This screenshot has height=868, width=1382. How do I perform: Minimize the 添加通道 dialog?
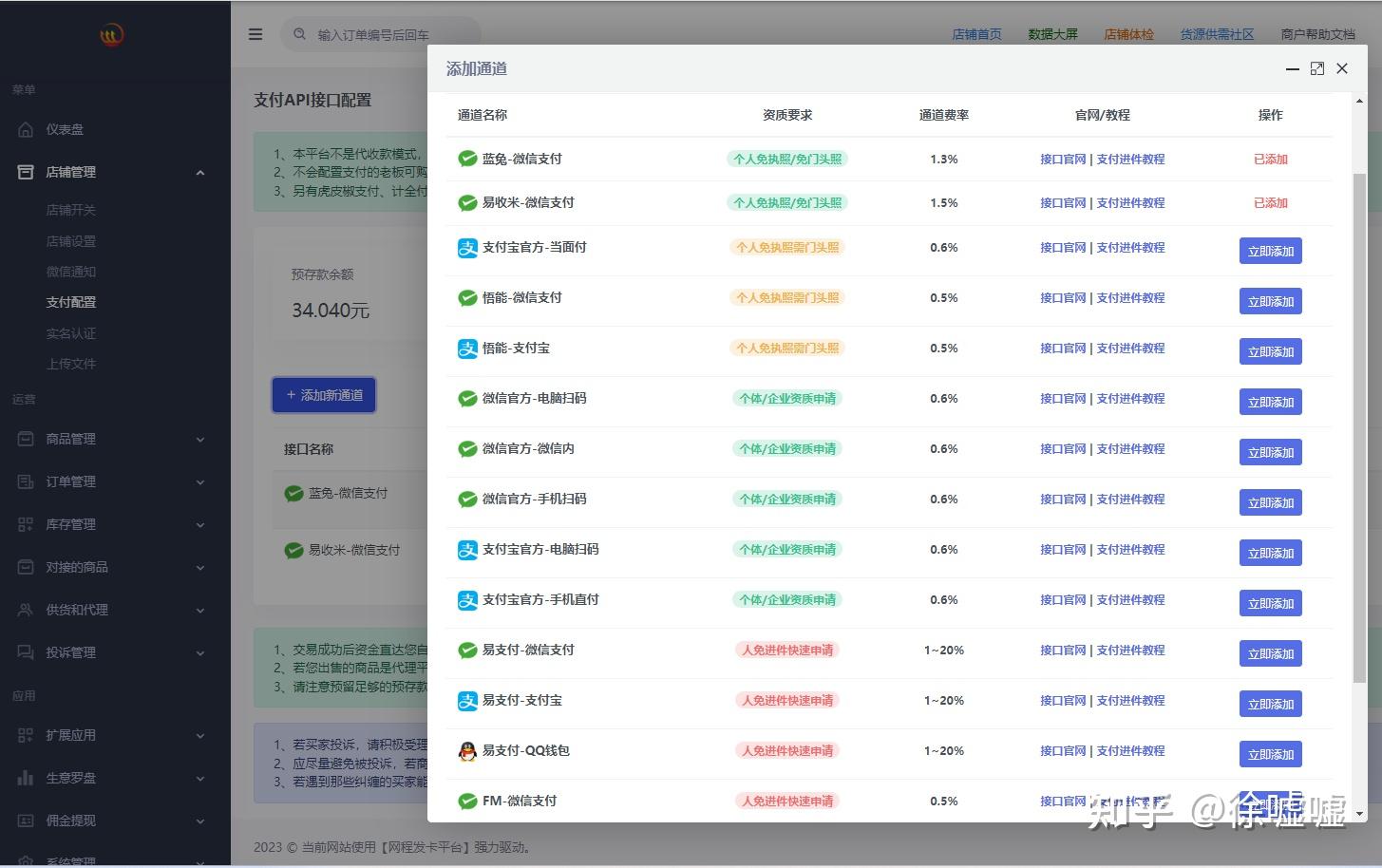click(1292, 68)
